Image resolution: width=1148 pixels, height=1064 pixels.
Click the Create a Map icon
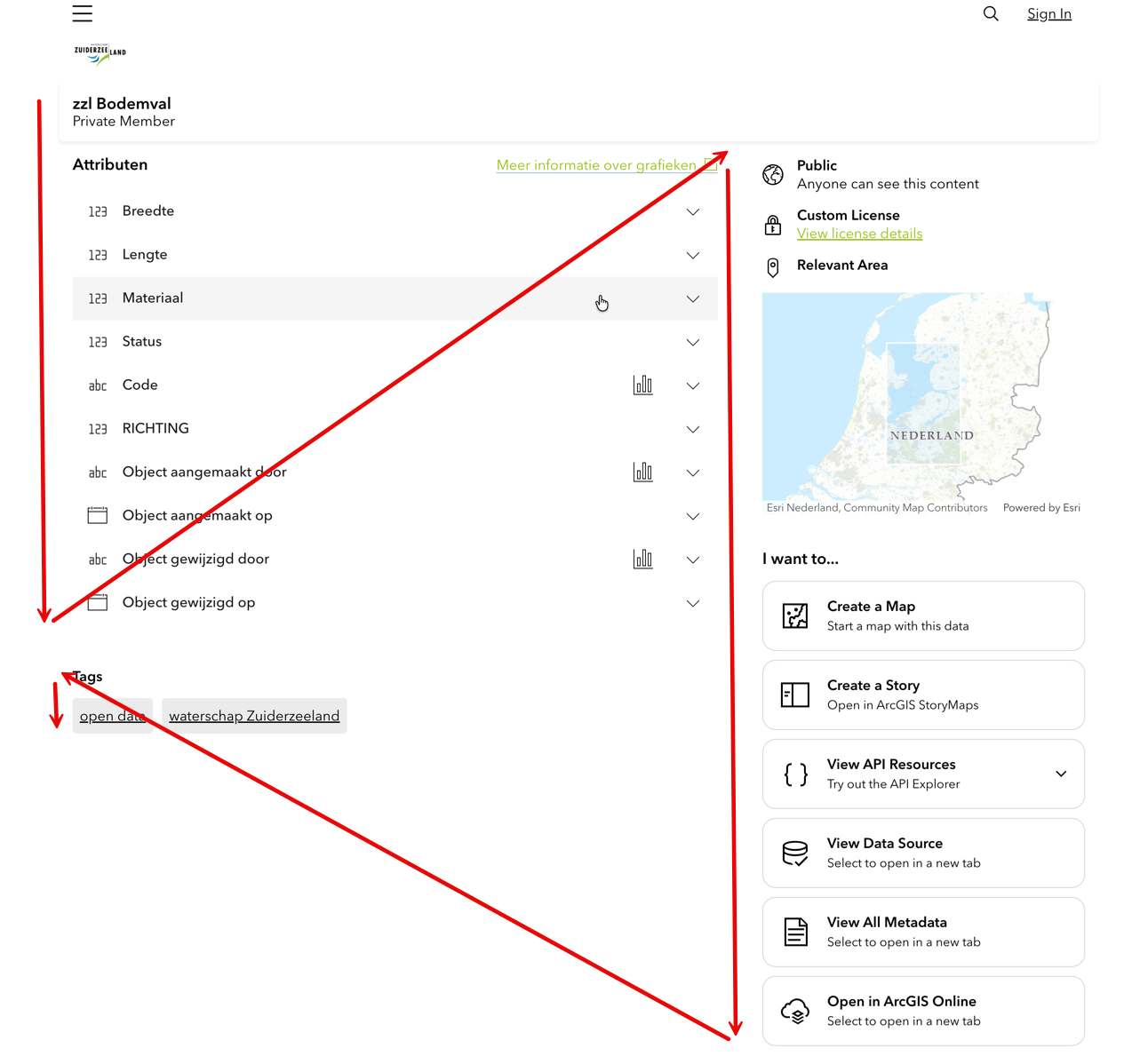tap(795, 615)
